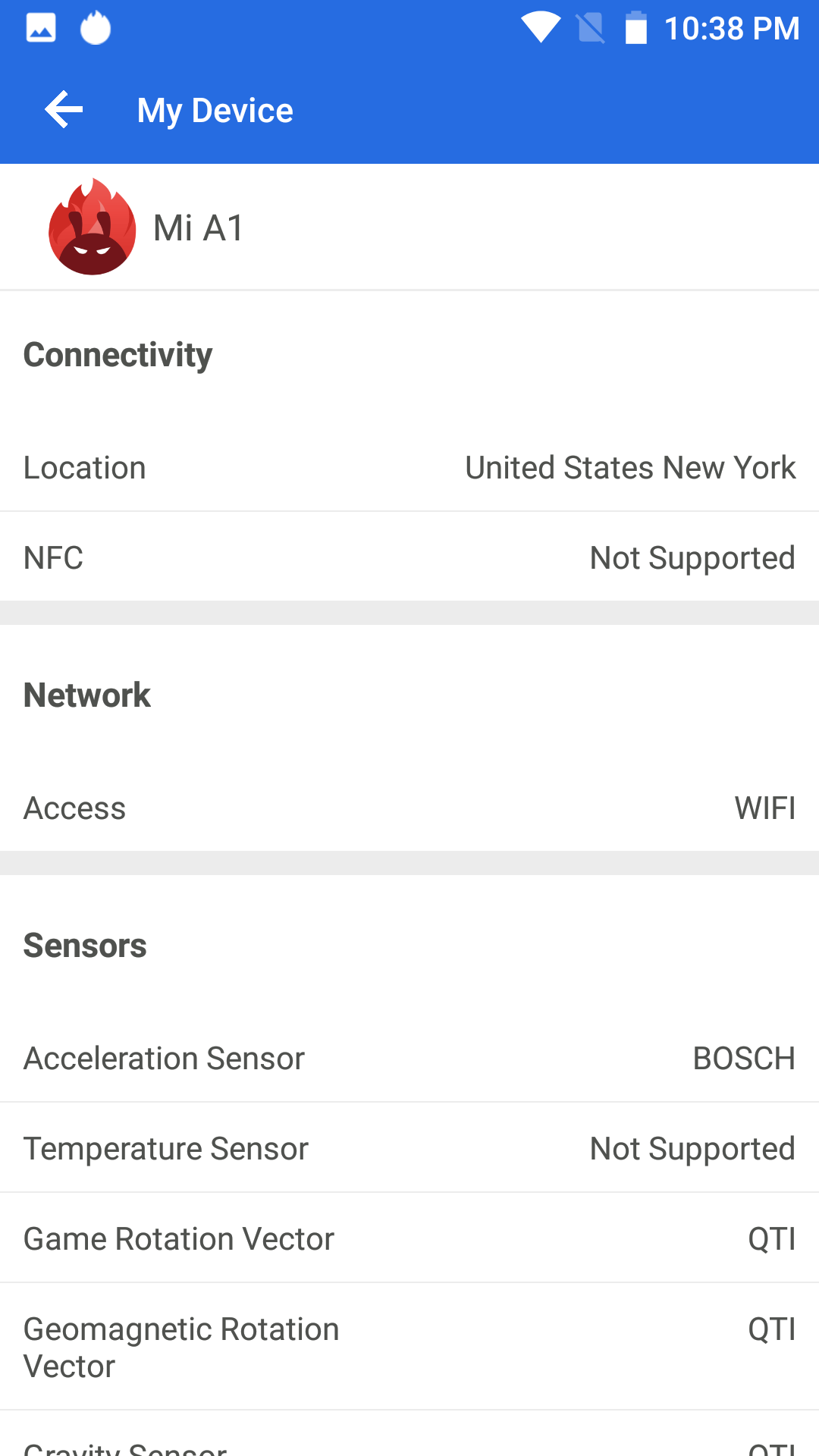Tap the AnTuTu flame device logo
Screen dimensions: 819x1456
click(x=93, y=227)
